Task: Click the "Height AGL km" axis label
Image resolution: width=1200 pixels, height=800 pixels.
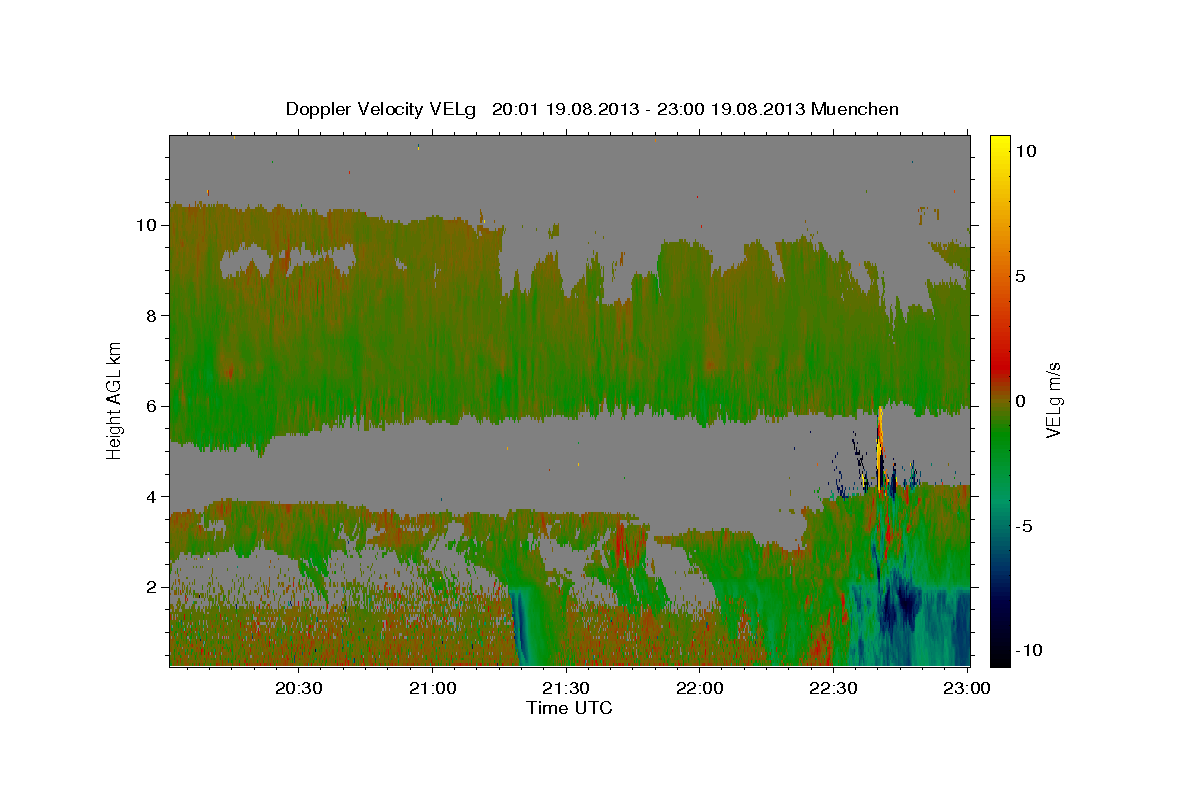Action: pyautogui.click(x=115, y=399)
